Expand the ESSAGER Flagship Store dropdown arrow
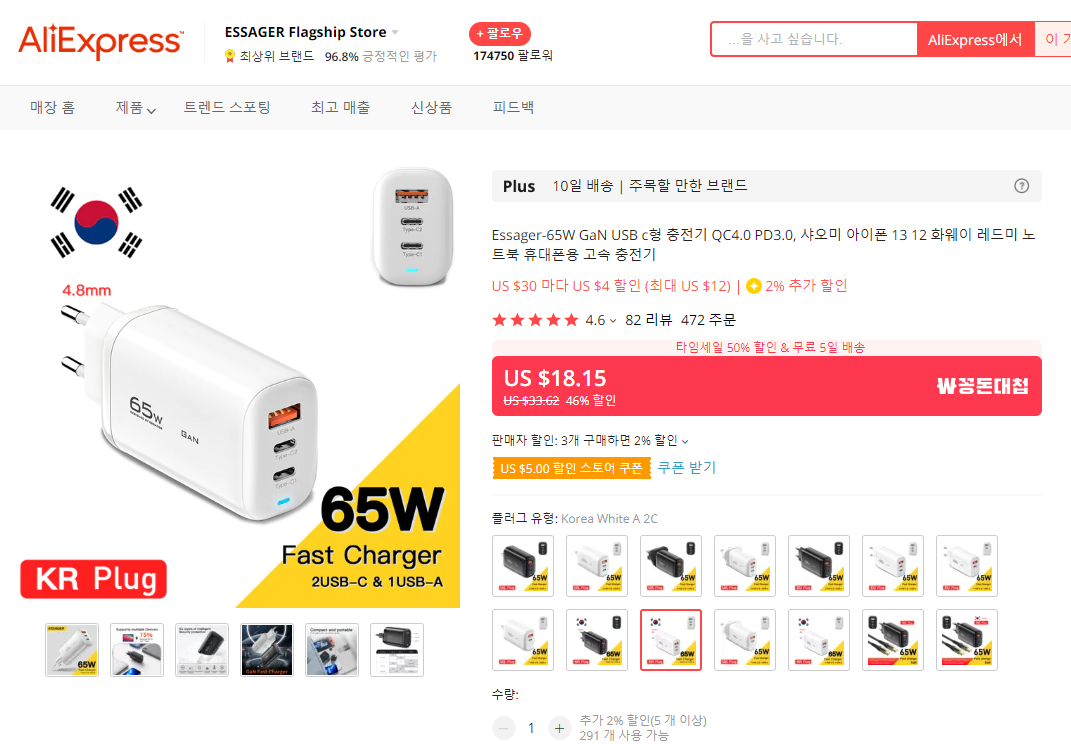1071x752 pixels. (x=395, y=32)
